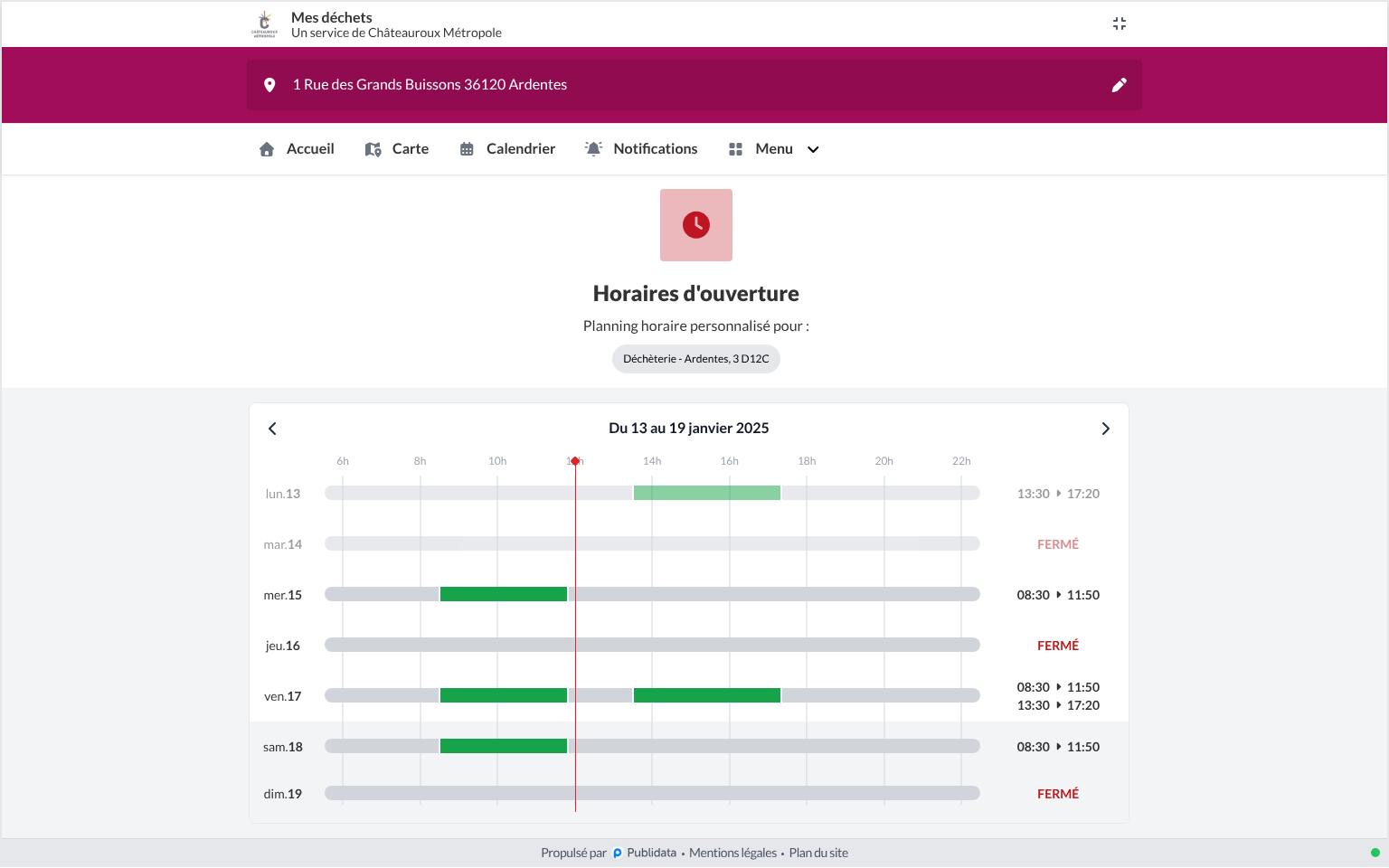Open the Calendrier tab
This screenshot has height=868, width=1389.
[x=507, y=149]
